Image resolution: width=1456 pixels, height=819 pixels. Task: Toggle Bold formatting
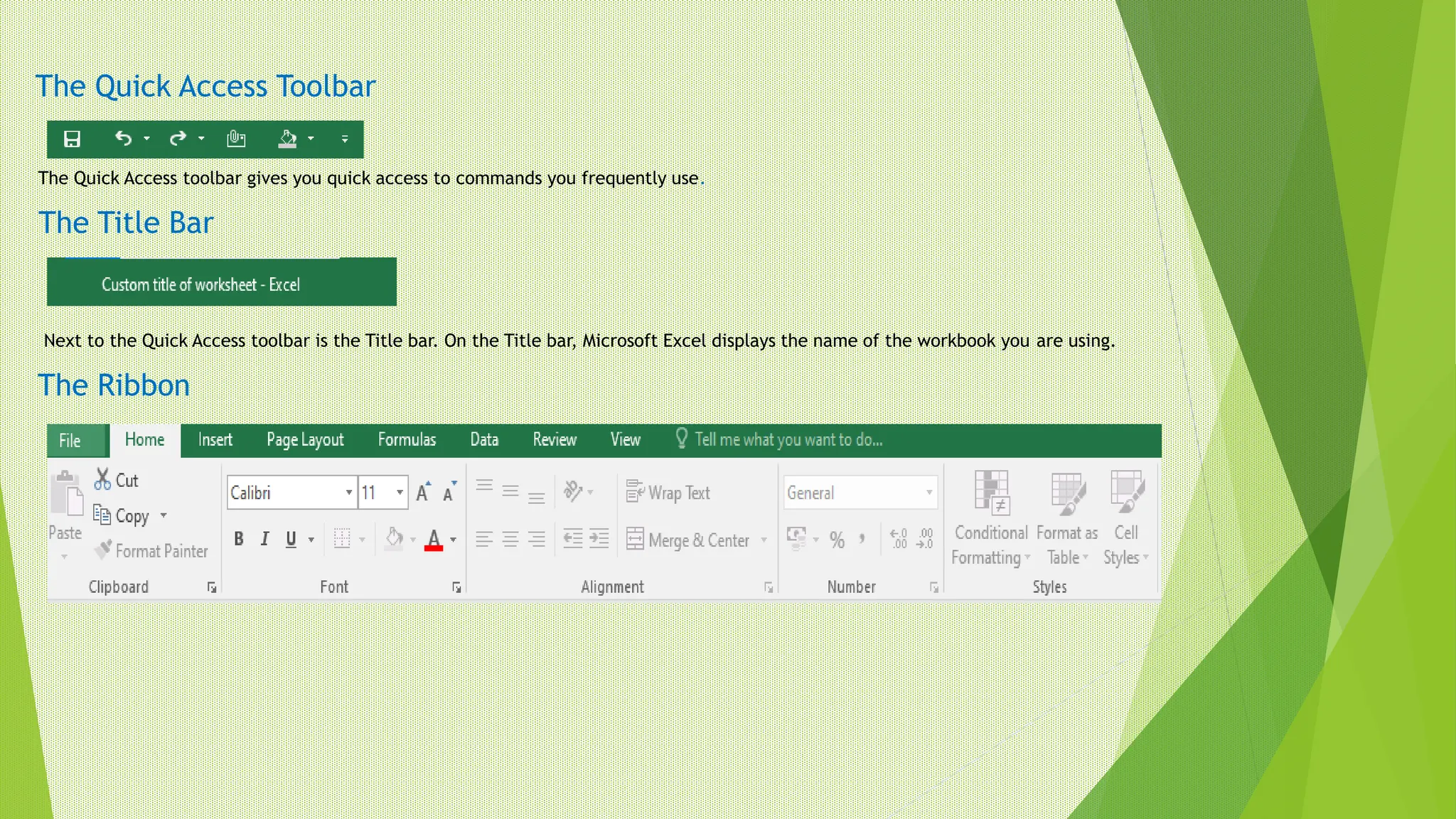coord(239,539)
